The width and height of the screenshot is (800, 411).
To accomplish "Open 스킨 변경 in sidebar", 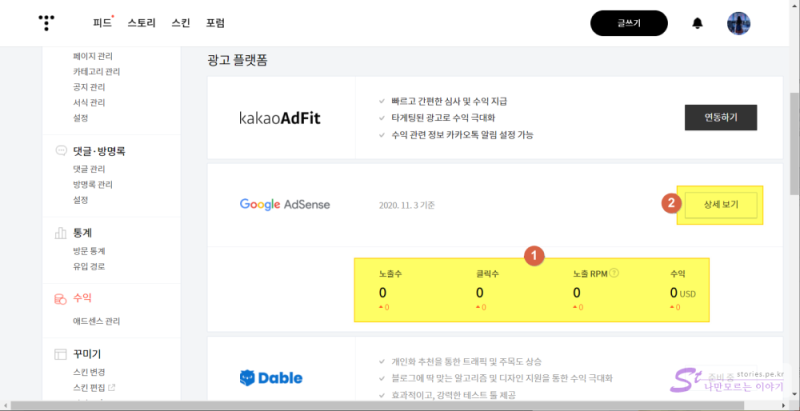I will click(x=89, y=372).
